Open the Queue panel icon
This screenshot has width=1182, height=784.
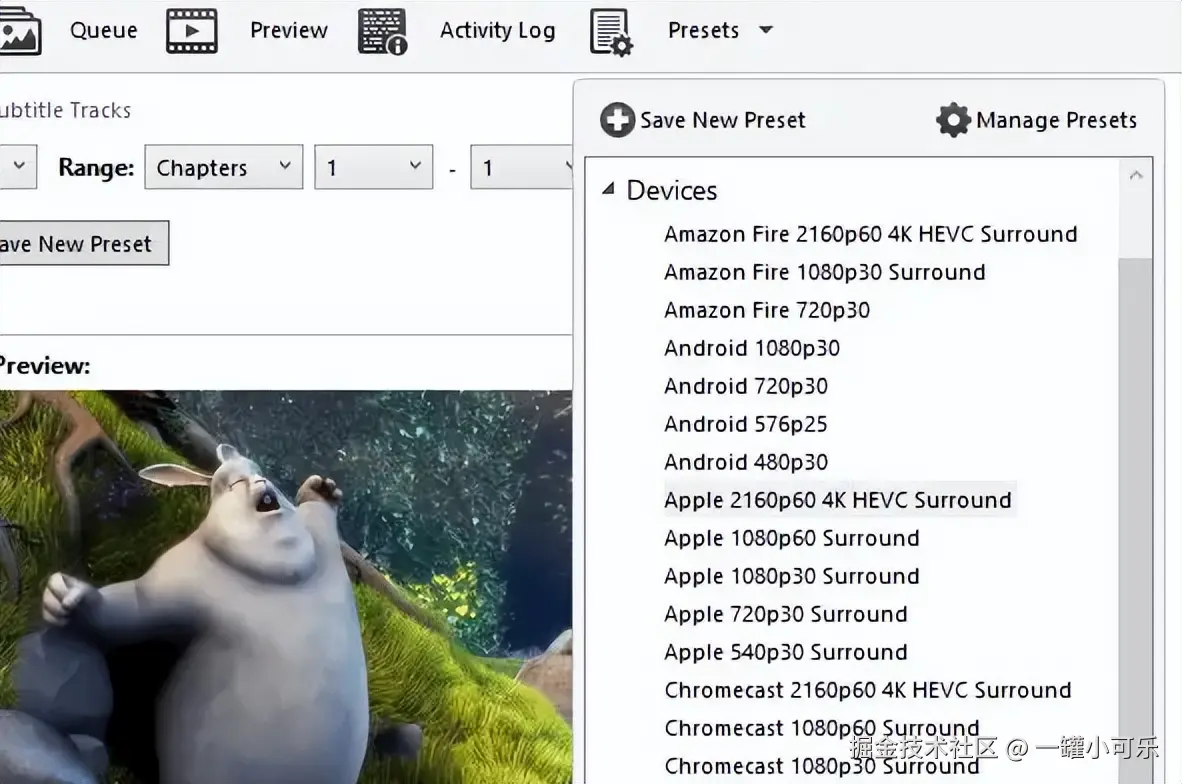coord(20,30)
